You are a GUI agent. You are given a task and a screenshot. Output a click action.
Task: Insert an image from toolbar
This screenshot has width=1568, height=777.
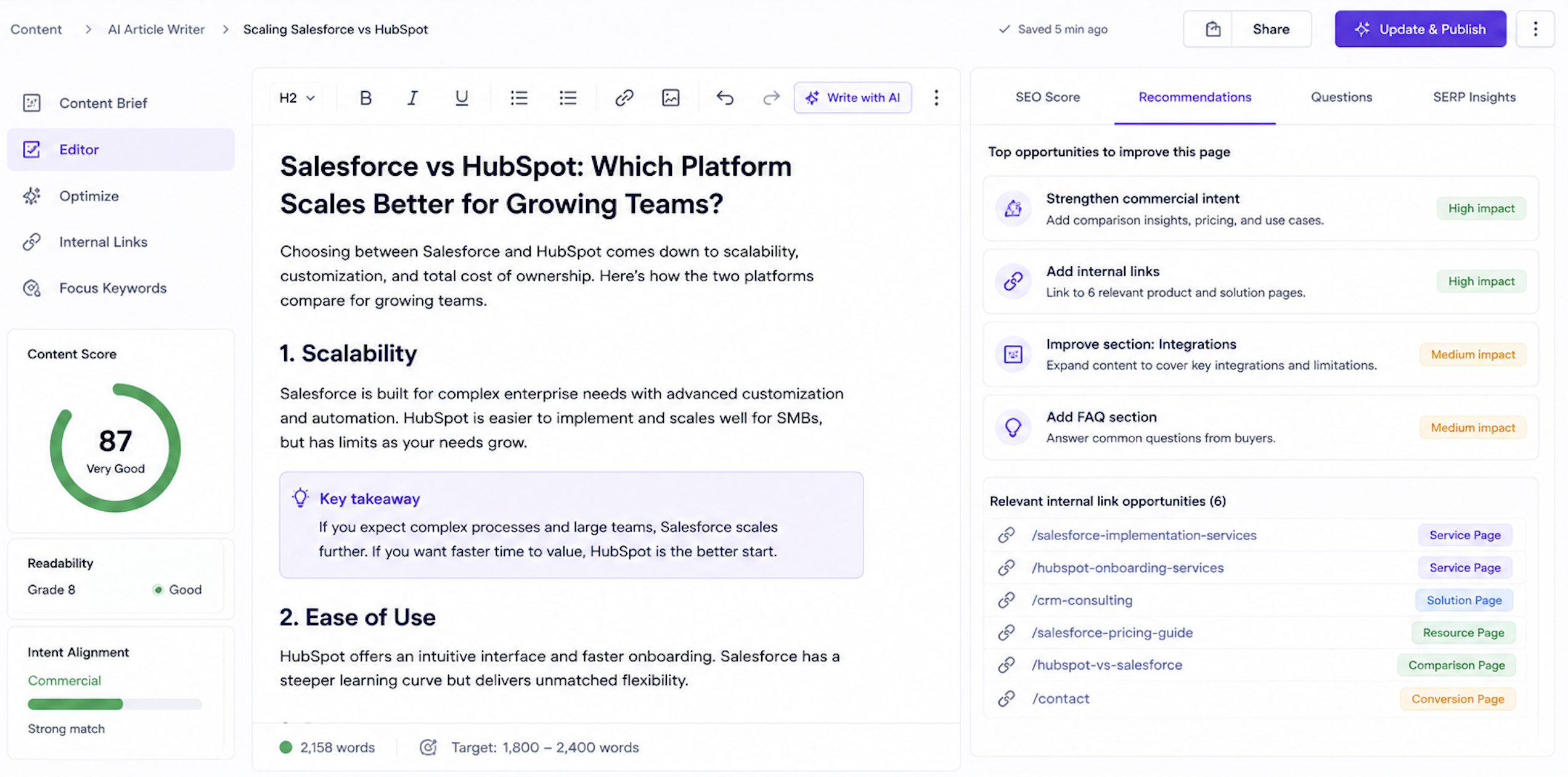click(x=671, y=97)
